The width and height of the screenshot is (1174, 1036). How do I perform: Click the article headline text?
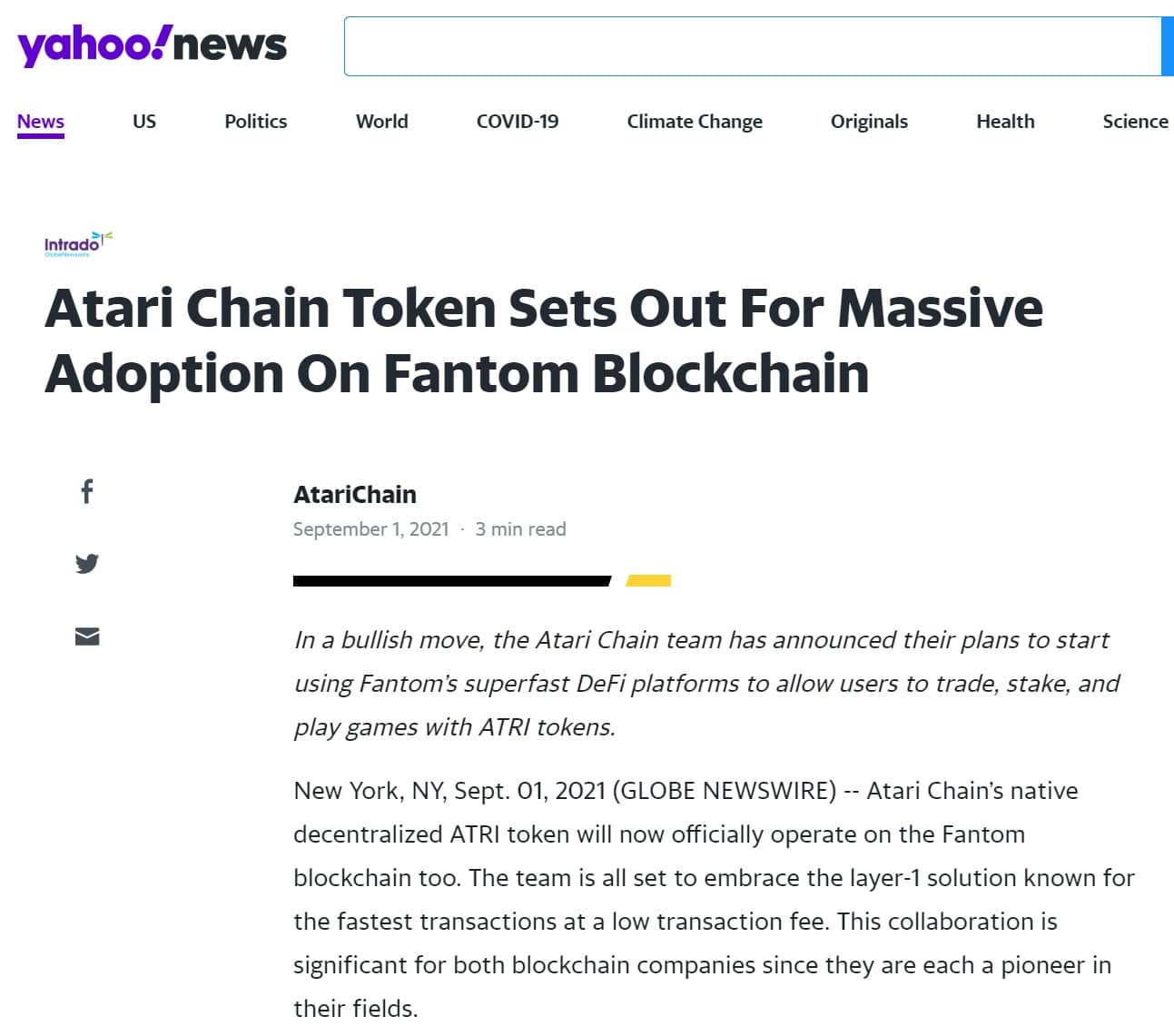pos(543,340)
